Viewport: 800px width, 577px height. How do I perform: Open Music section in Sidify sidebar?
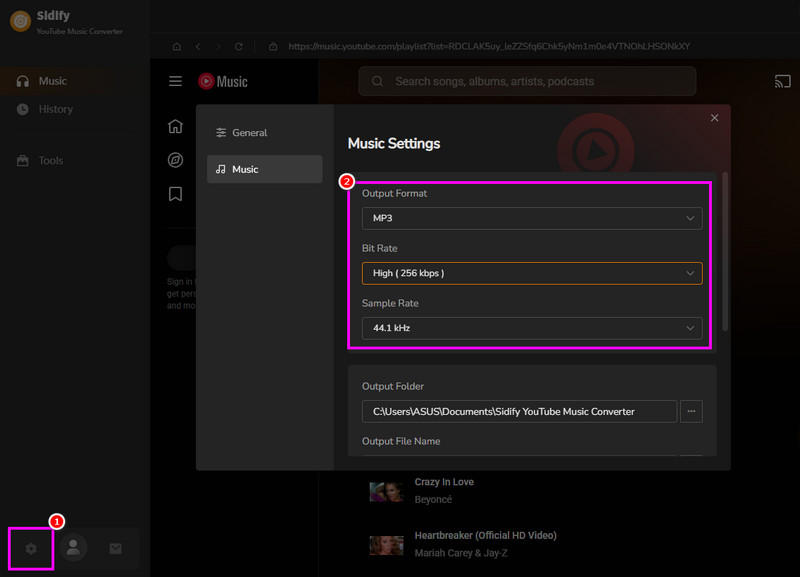(x=74, y=81)
